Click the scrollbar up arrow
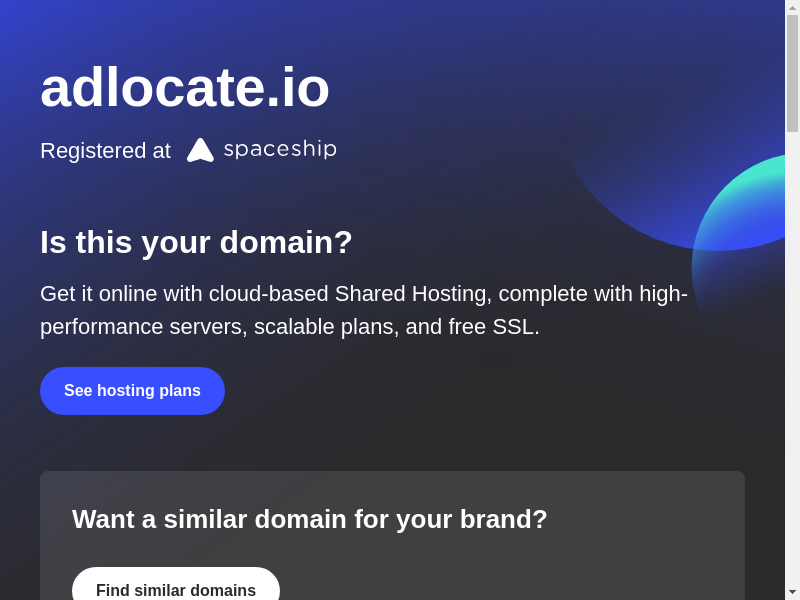Viewport: 800px width, 600px height. pos(792,7)
